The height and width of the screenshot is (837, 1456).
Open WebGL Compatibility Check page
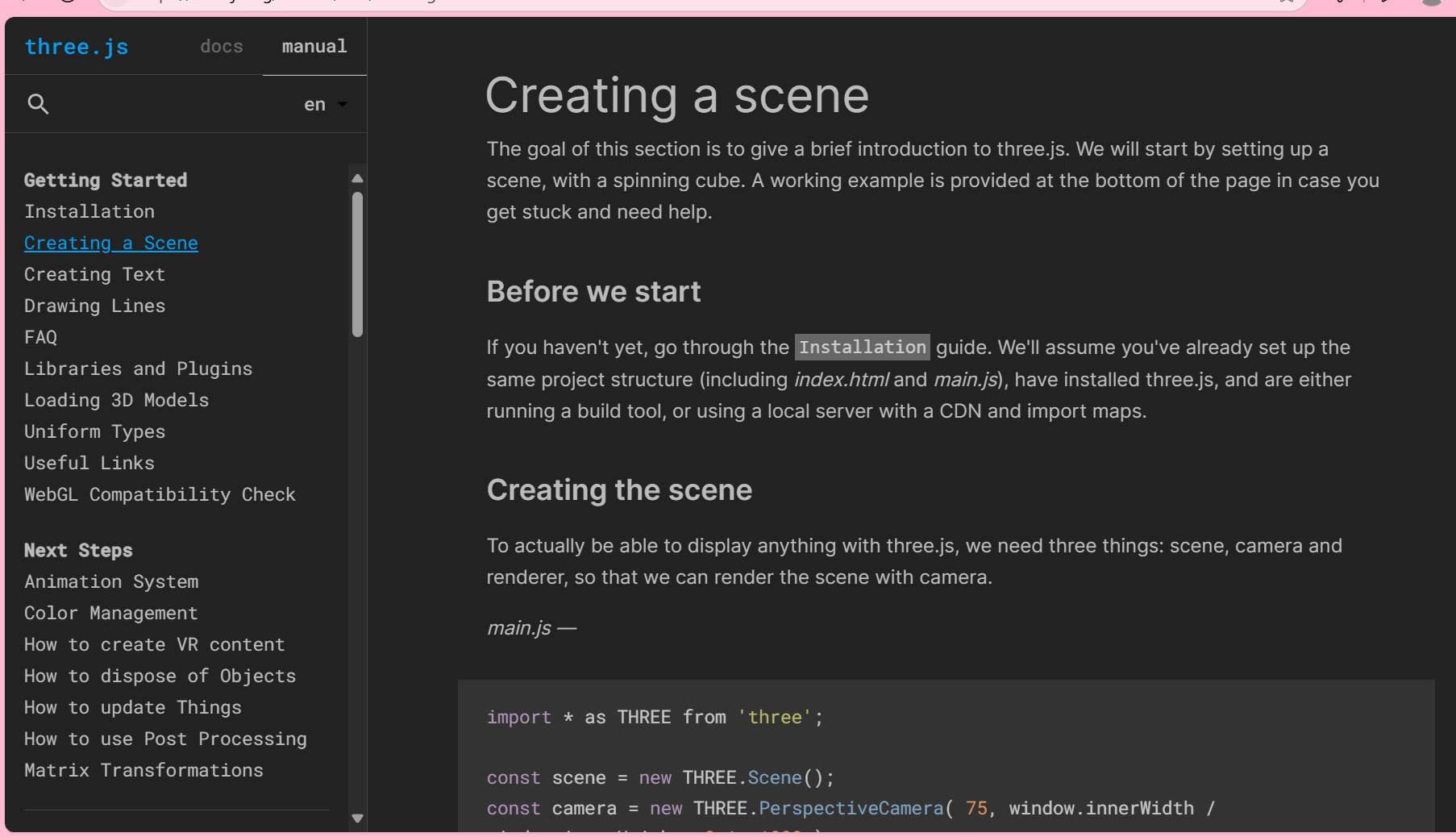pos(160,494)
